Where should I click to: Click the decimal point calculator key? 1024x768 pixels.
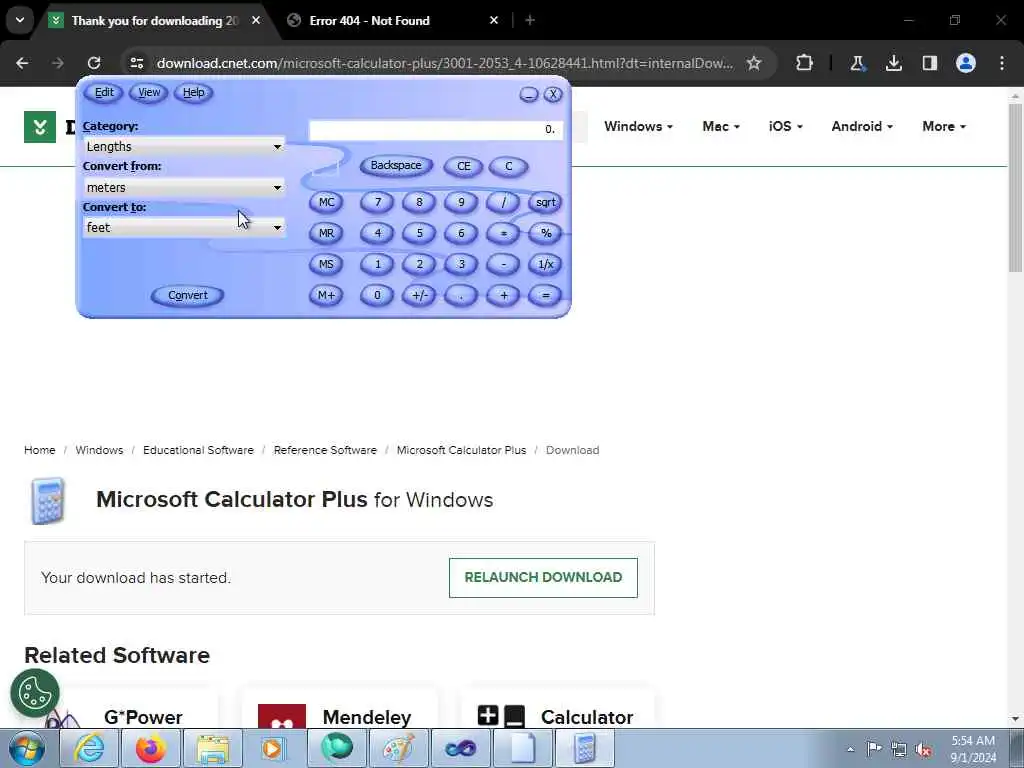[x=461, y=295]
